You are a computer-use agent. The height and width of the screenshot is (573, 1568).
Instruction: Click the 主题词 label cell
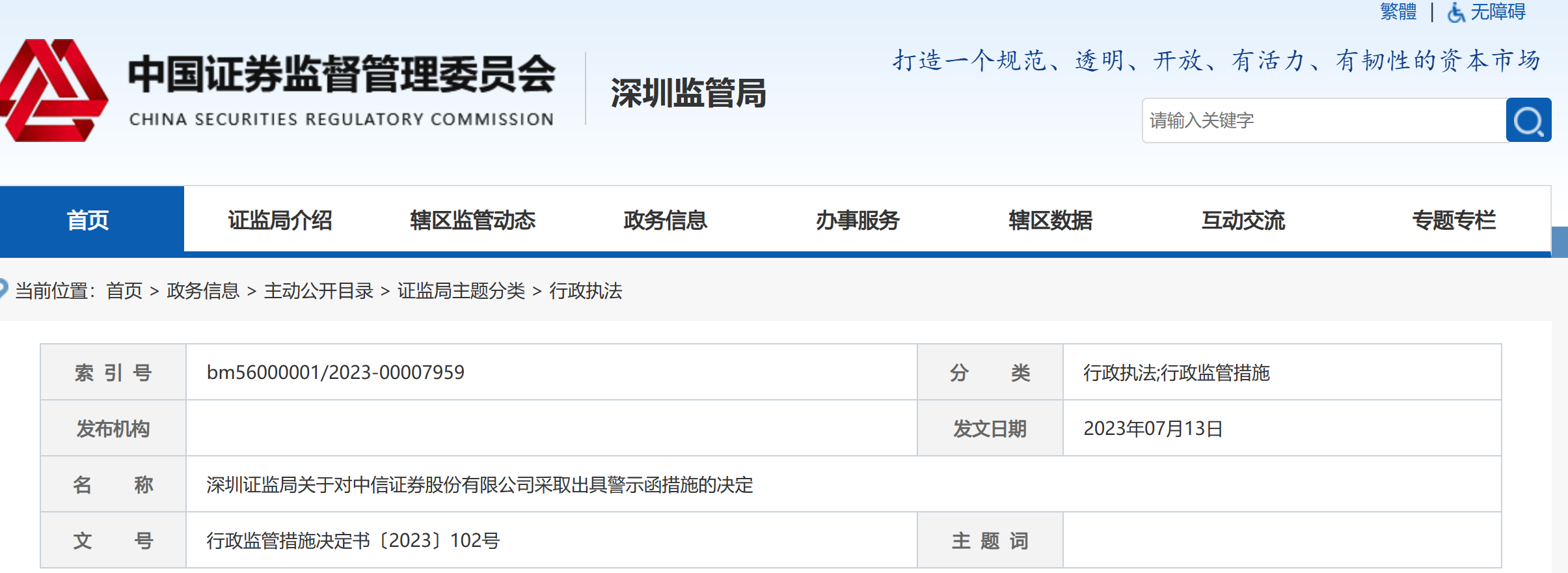click(990, 540)
